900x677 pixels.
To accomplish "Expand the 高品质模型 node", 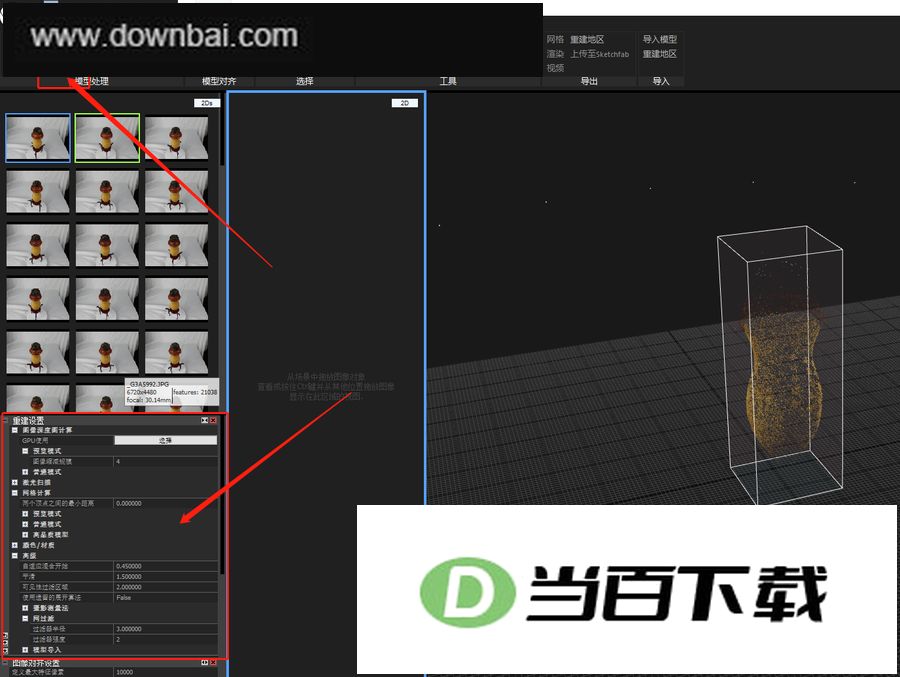I will click(x=25, y=535).
